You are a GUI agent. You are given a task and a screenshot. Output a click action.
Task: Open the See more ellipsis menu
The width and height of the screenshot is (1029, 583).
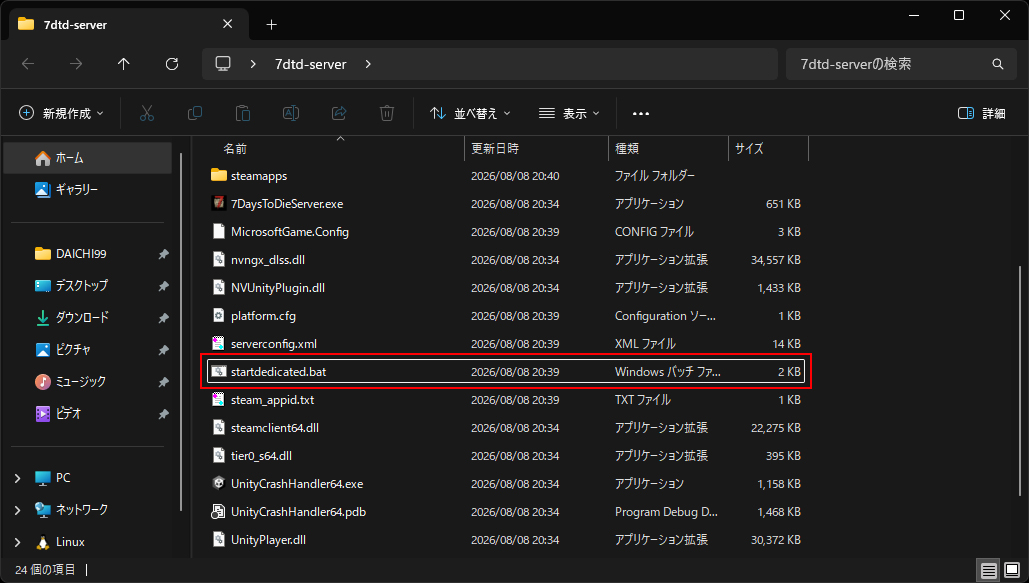(x=640, y=114)
